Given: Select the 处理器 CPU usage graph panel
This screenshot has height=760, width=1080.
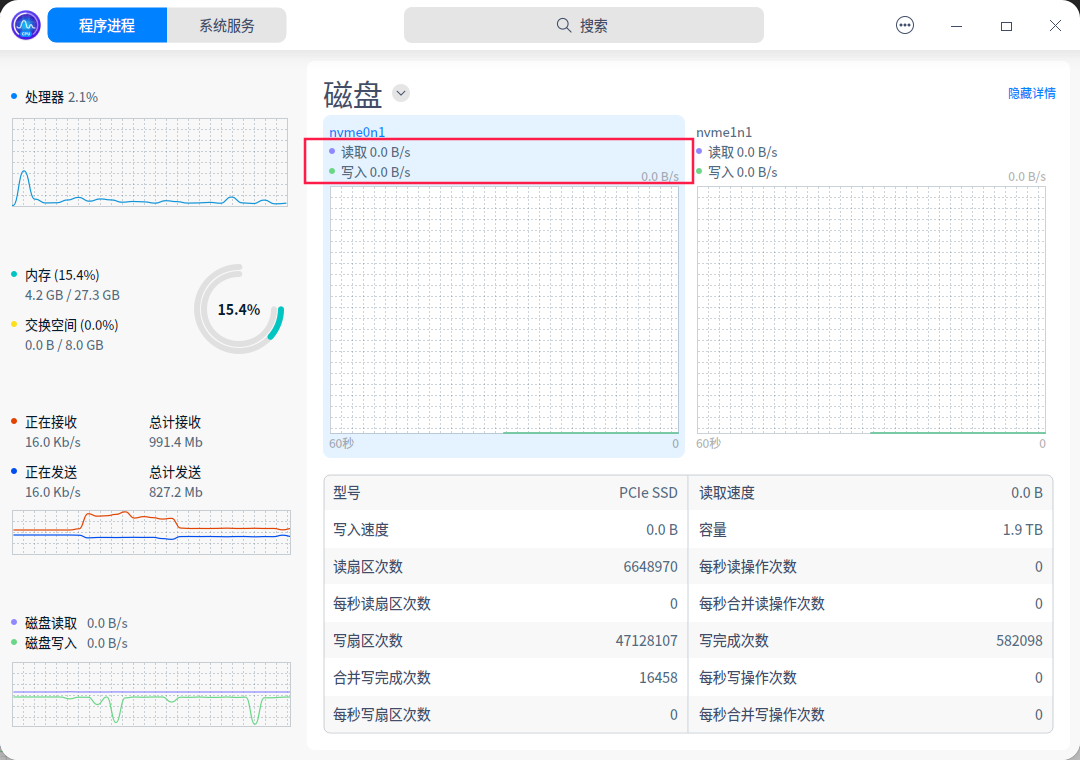Looking at the screenshot, I should [x=149, y=162].
